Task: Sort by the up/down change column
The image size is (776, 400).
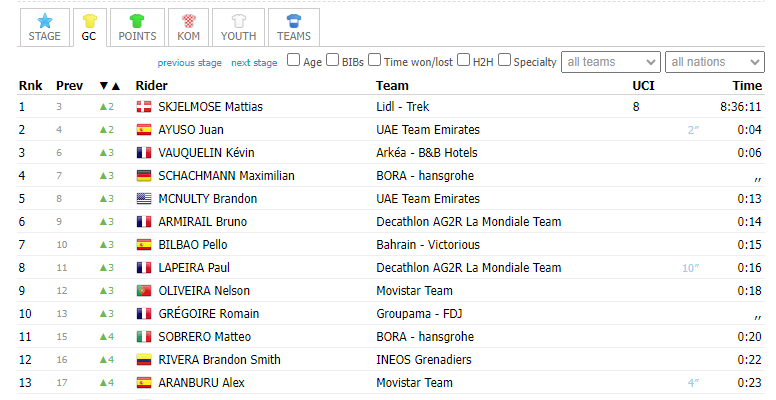Action: pyautogui.click(x=109, y=86)
